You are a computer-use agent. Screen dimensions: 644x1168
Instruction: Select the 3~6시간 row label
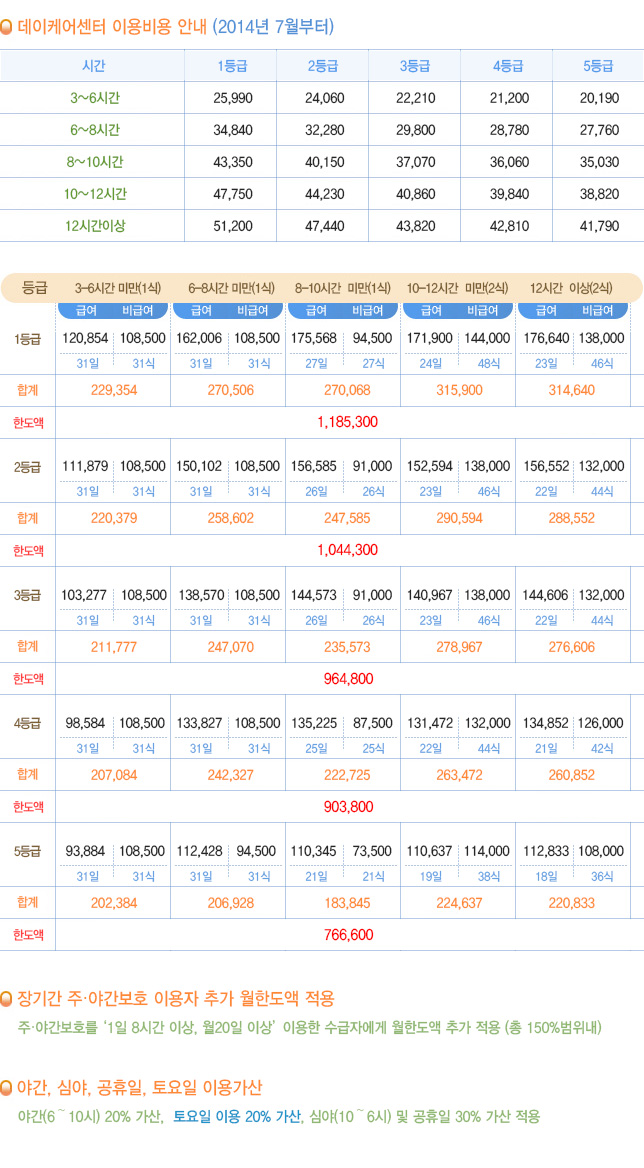(93, 98)
